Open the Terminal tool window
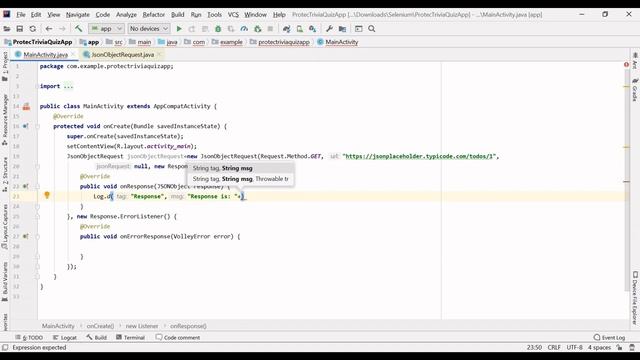Viewport: 640px width, 360px height. (131, 338)
